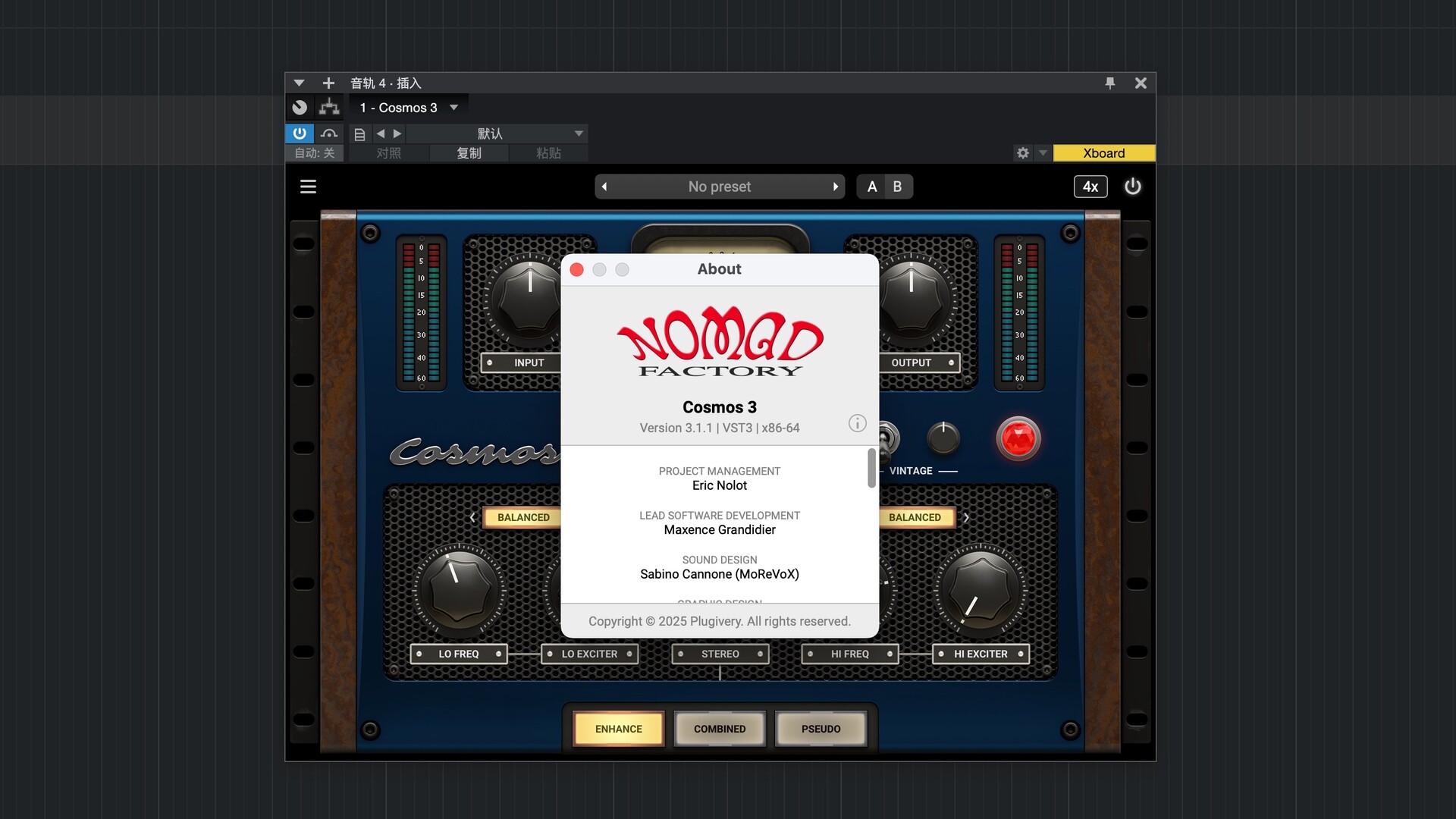
Task: Open plugin settings gear icon
Action: pyautogui.click(x=1023, y=153)
